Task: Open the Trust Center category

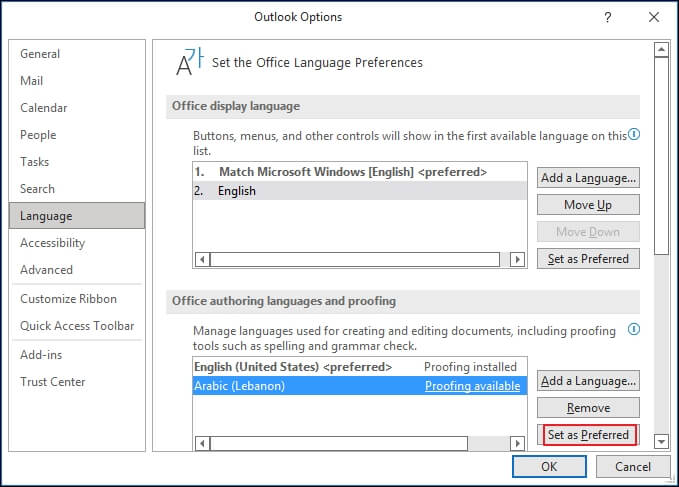Action: (x=77, y=382)
